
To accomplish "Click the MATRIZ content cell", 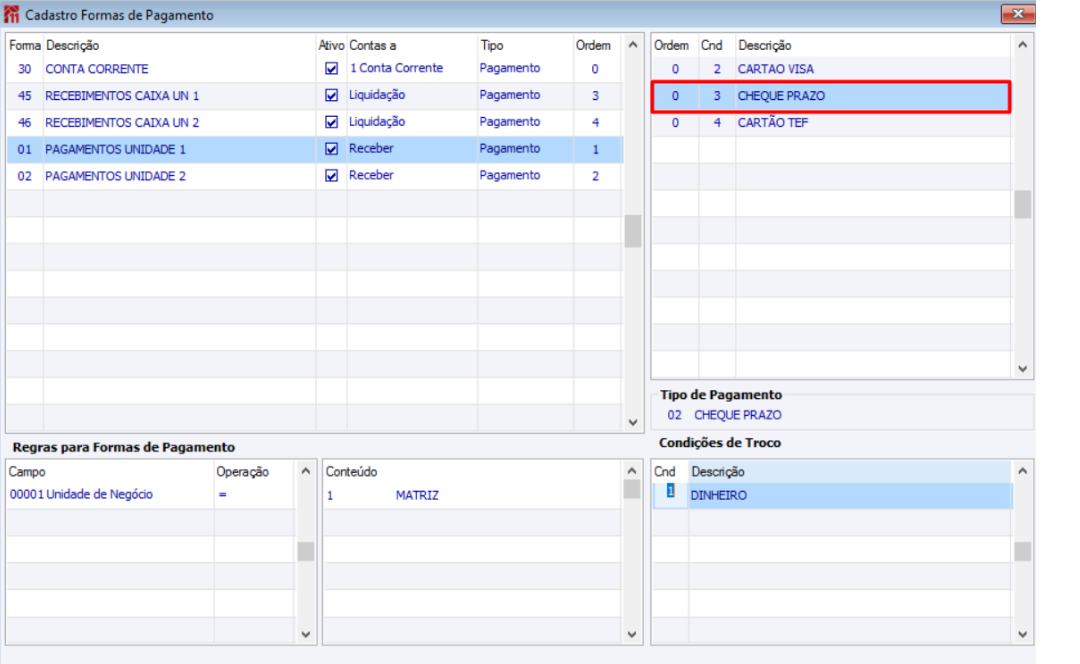I will pyautogui.click(x=417, y=495).
